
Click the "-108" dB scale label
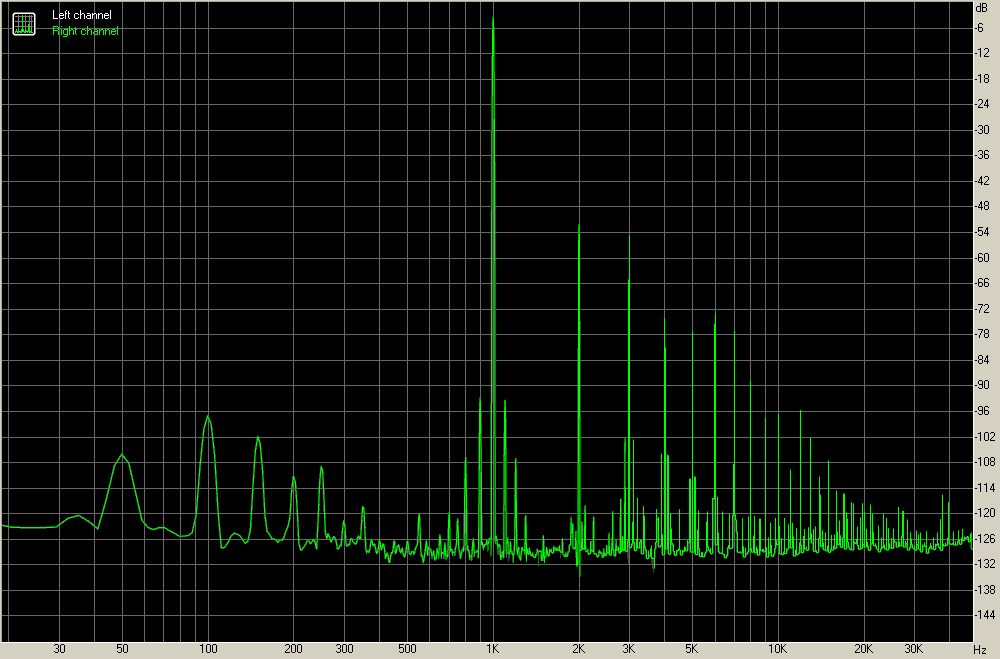click(x=984, y=462)
